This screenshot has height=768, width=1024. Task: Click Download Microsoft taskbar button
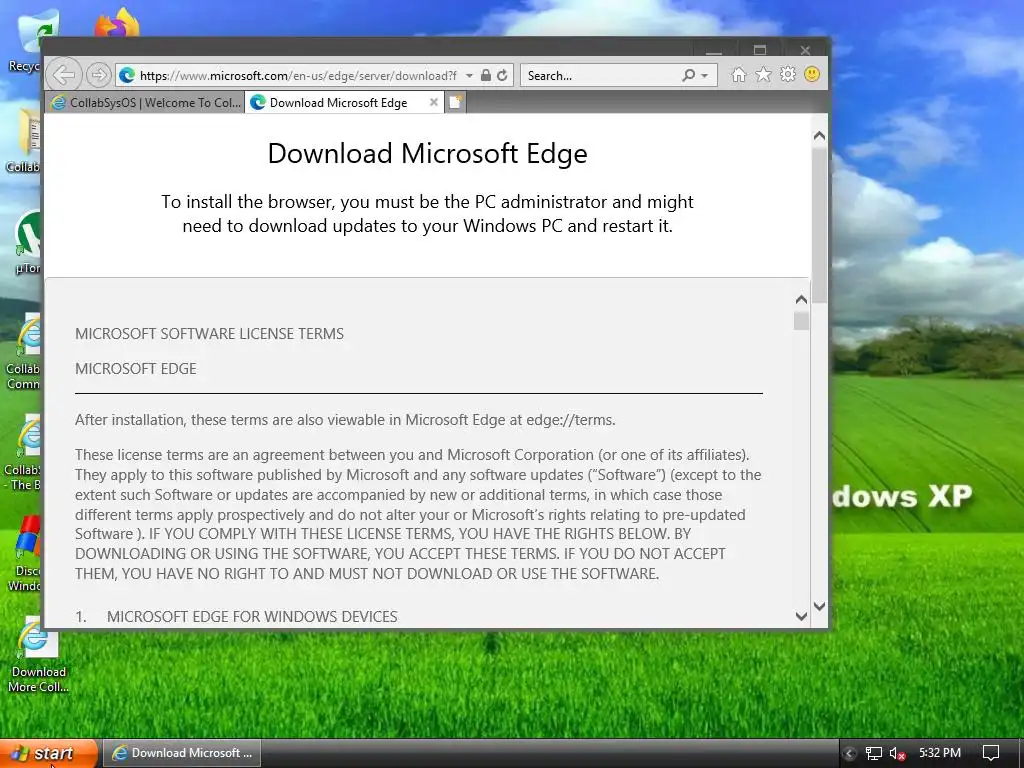tap(182, 753)
